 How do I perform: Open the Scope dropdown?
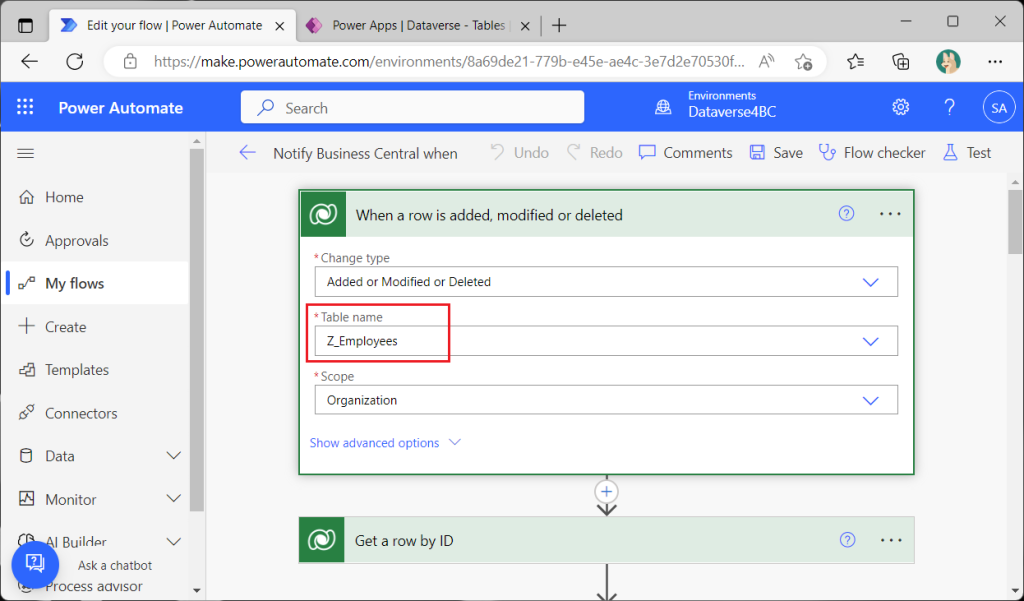(606, 400)
